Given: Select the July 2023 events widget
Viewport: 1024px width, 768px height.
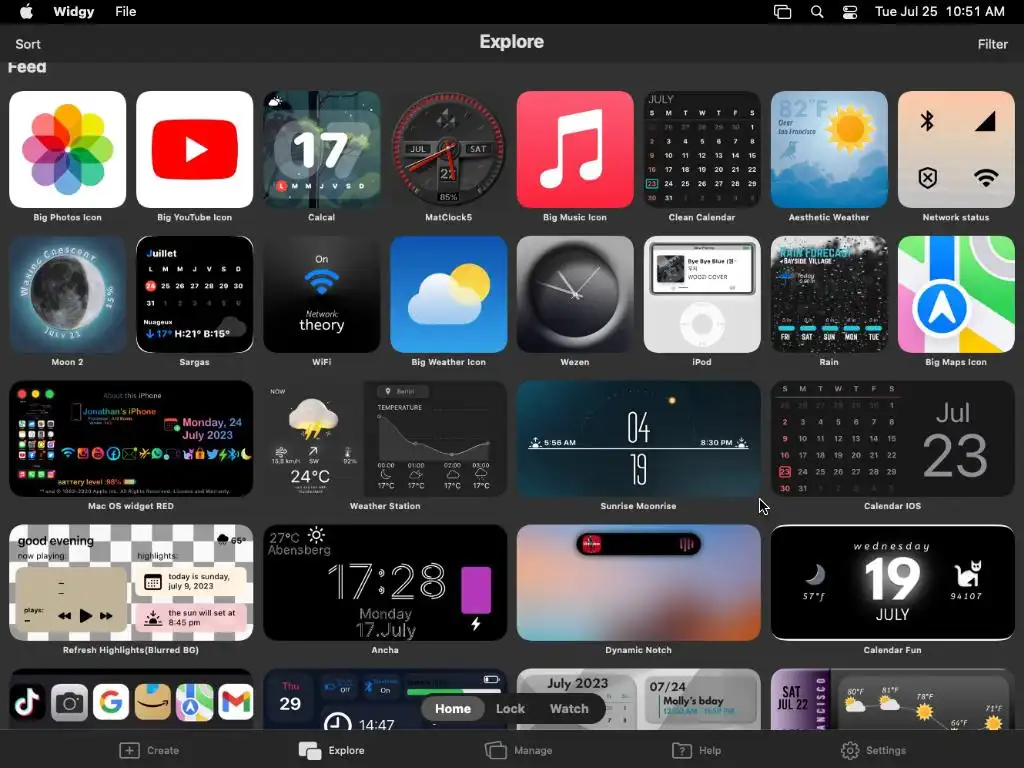Looking at the screenshot, I should pyautogui.click(x=639, y=699).
